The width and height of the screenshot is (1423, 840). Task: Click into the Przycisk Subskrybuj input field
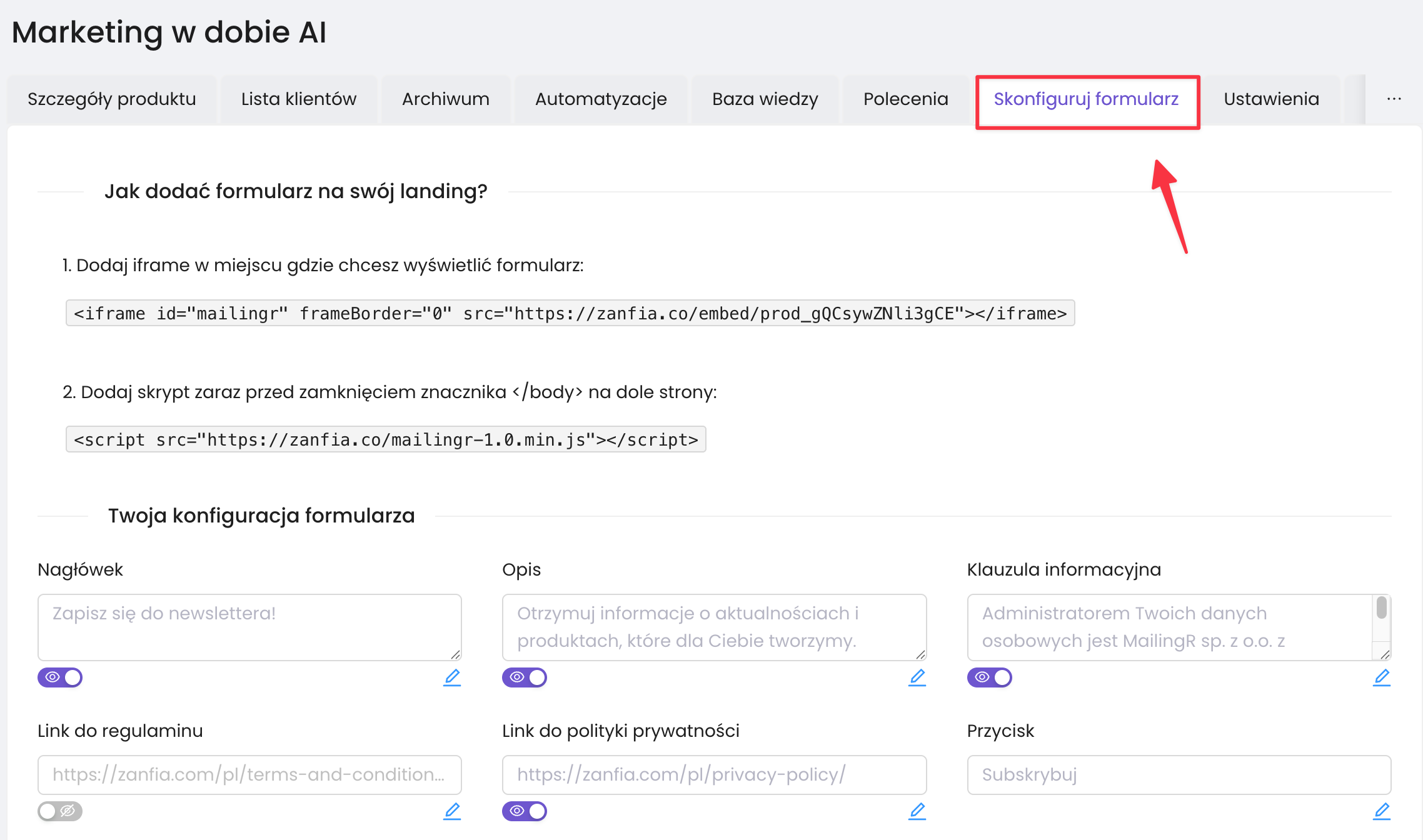point(1179,774)
